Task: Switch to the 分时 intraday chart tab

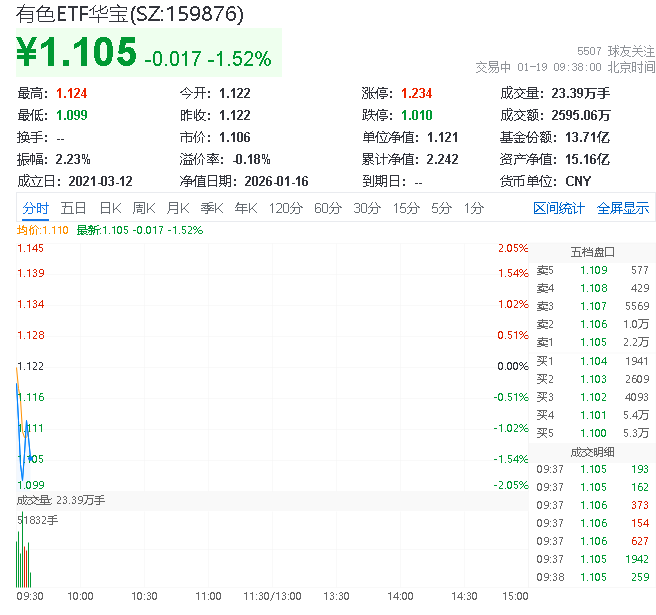Action: [x=35, y=208]
